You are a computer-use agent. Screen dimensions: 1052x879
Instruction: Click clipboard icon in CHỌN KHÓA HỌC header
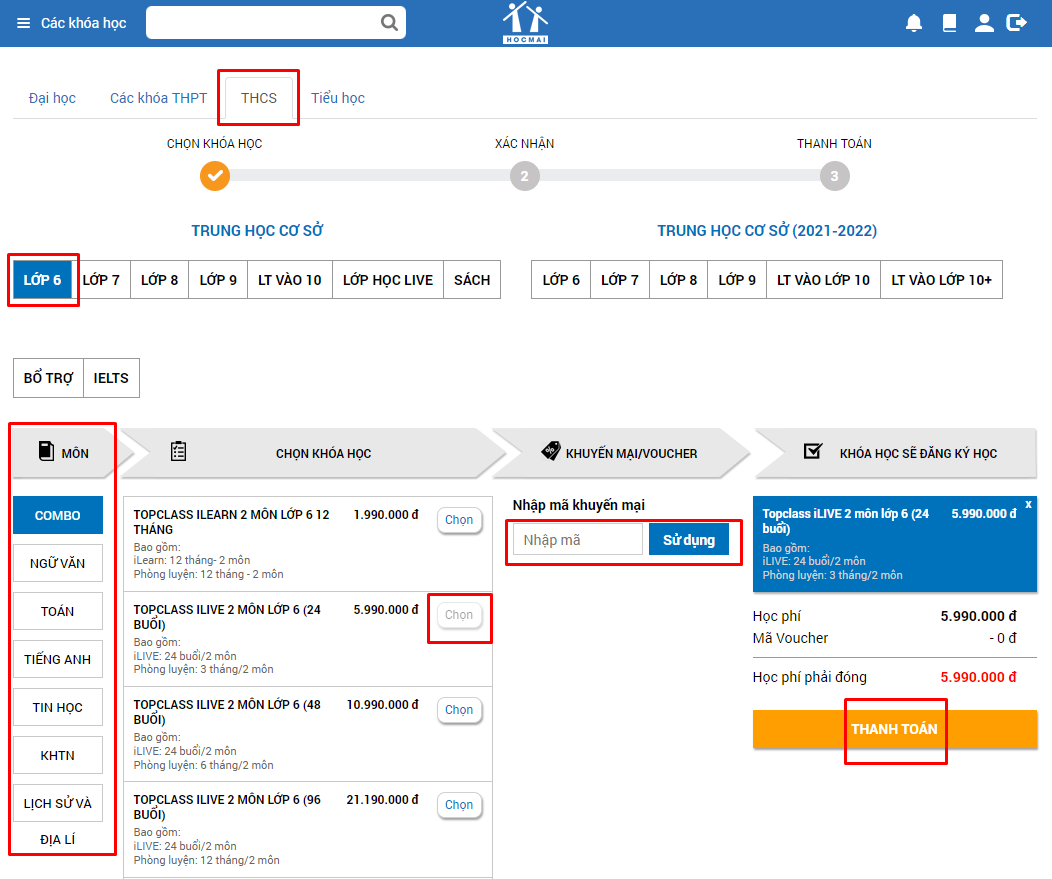(x=178, y=452)
